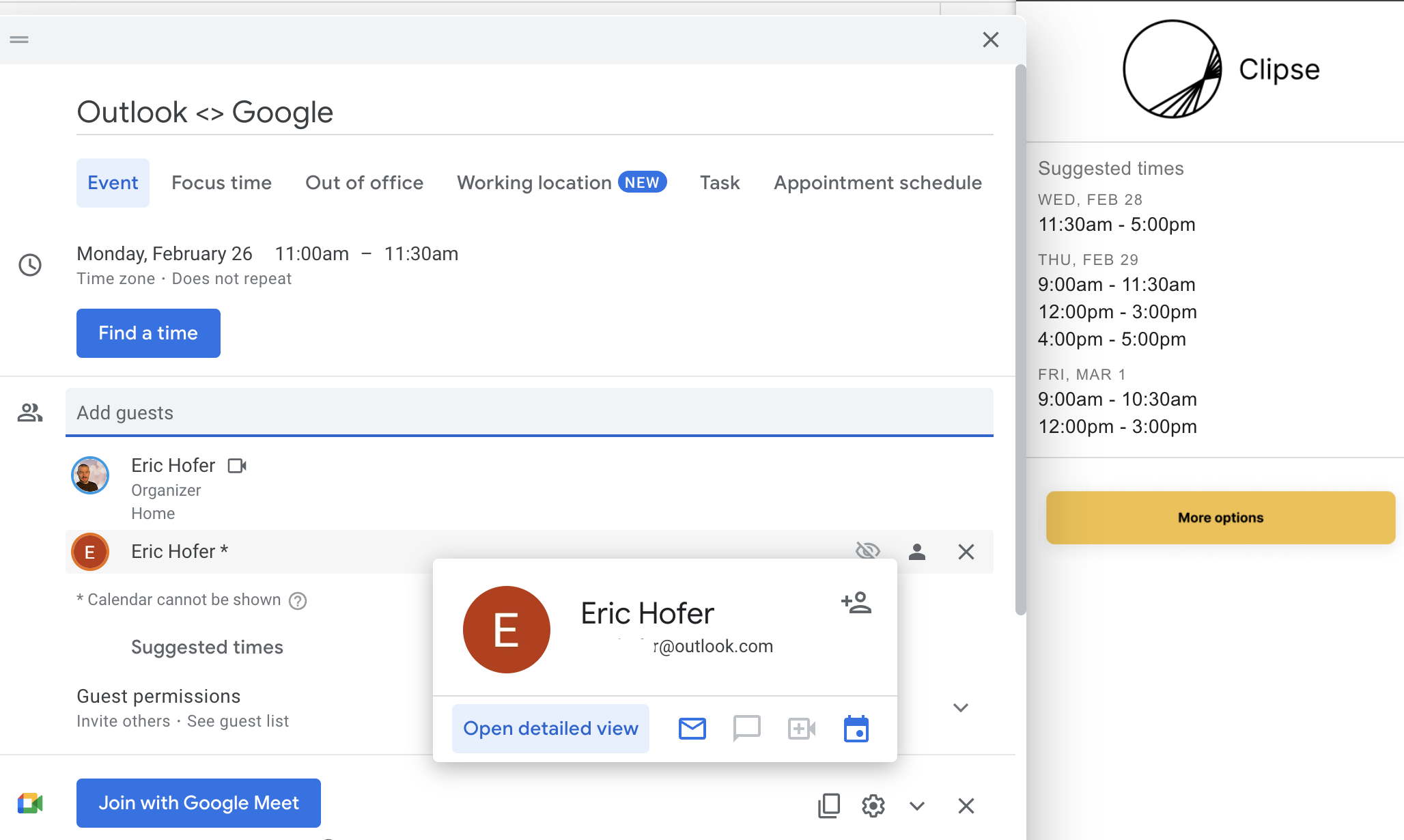This screenshot has height=840, width=1404.
Task: Expand the Google Meet options chevron
Action: pos(917,806)
